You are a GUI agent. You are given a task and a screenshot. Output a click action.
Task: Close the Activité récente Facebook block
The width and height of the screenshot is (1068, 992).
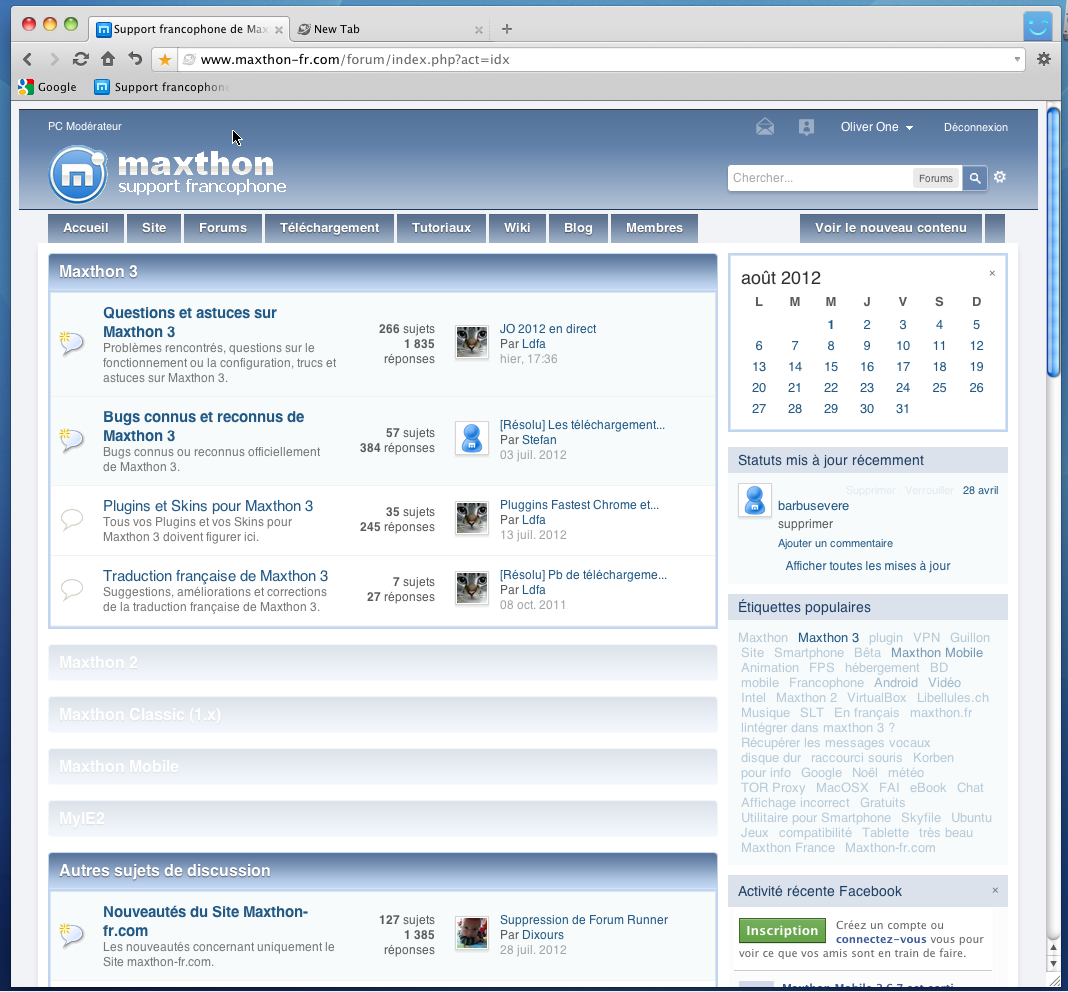coord(995,890)
